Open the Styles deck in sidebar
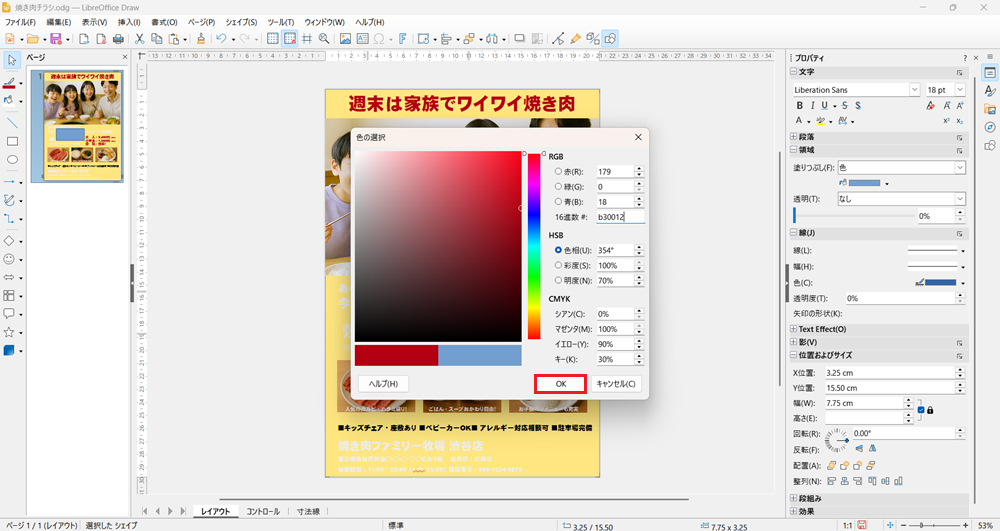 [990, 92]
